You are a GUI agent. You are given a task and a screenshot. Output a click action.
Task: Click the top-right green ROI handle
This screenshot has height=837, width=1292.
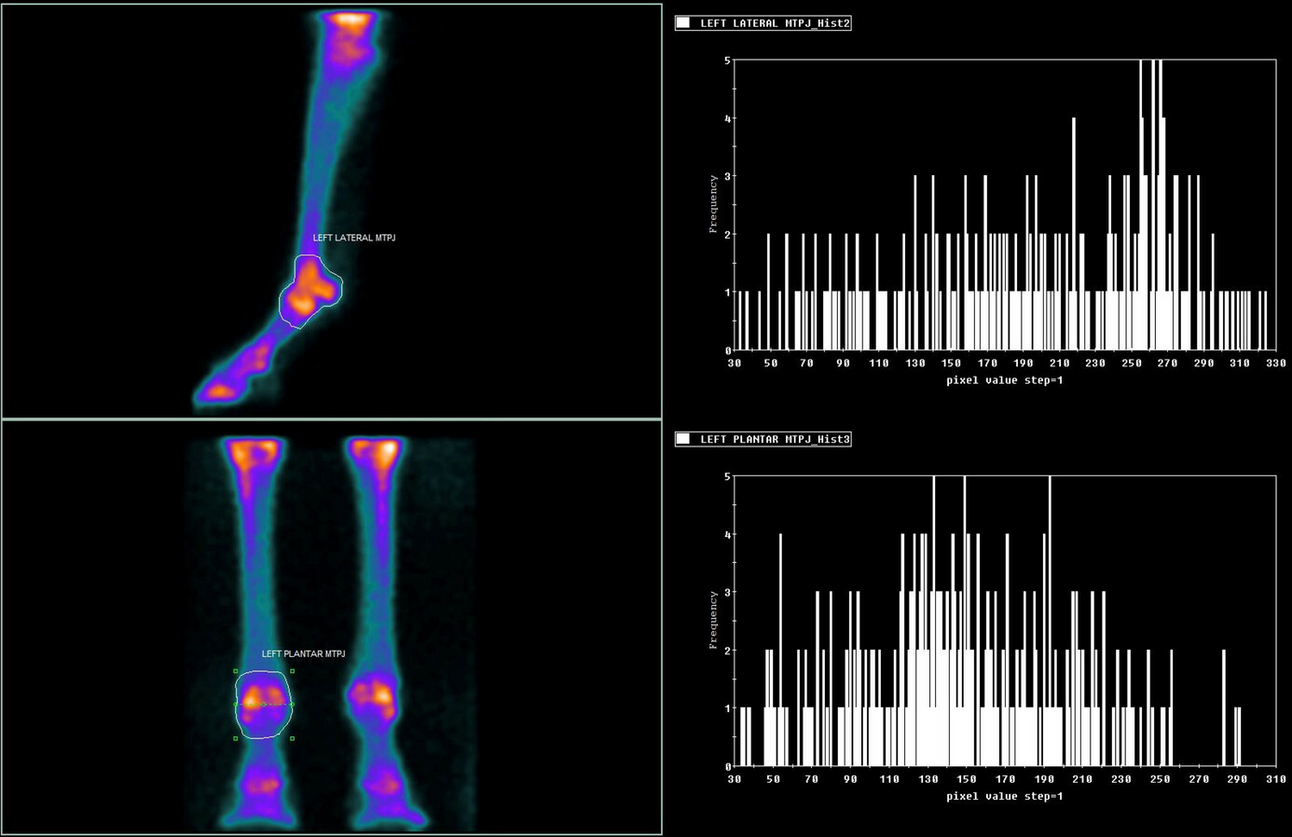point(292,671)
